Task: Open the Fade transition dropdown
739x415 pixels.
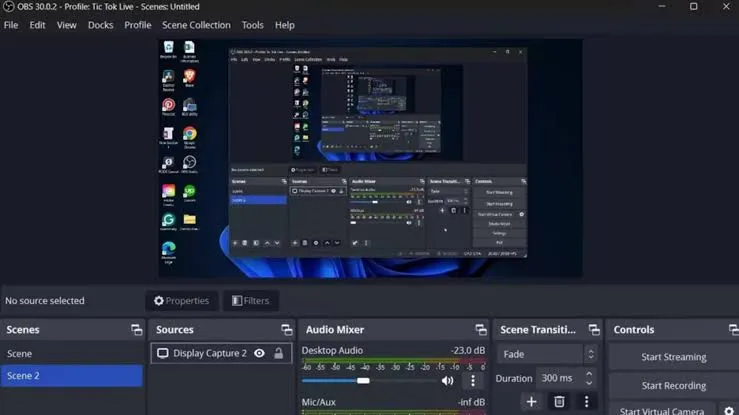Action: click(548, 354)
